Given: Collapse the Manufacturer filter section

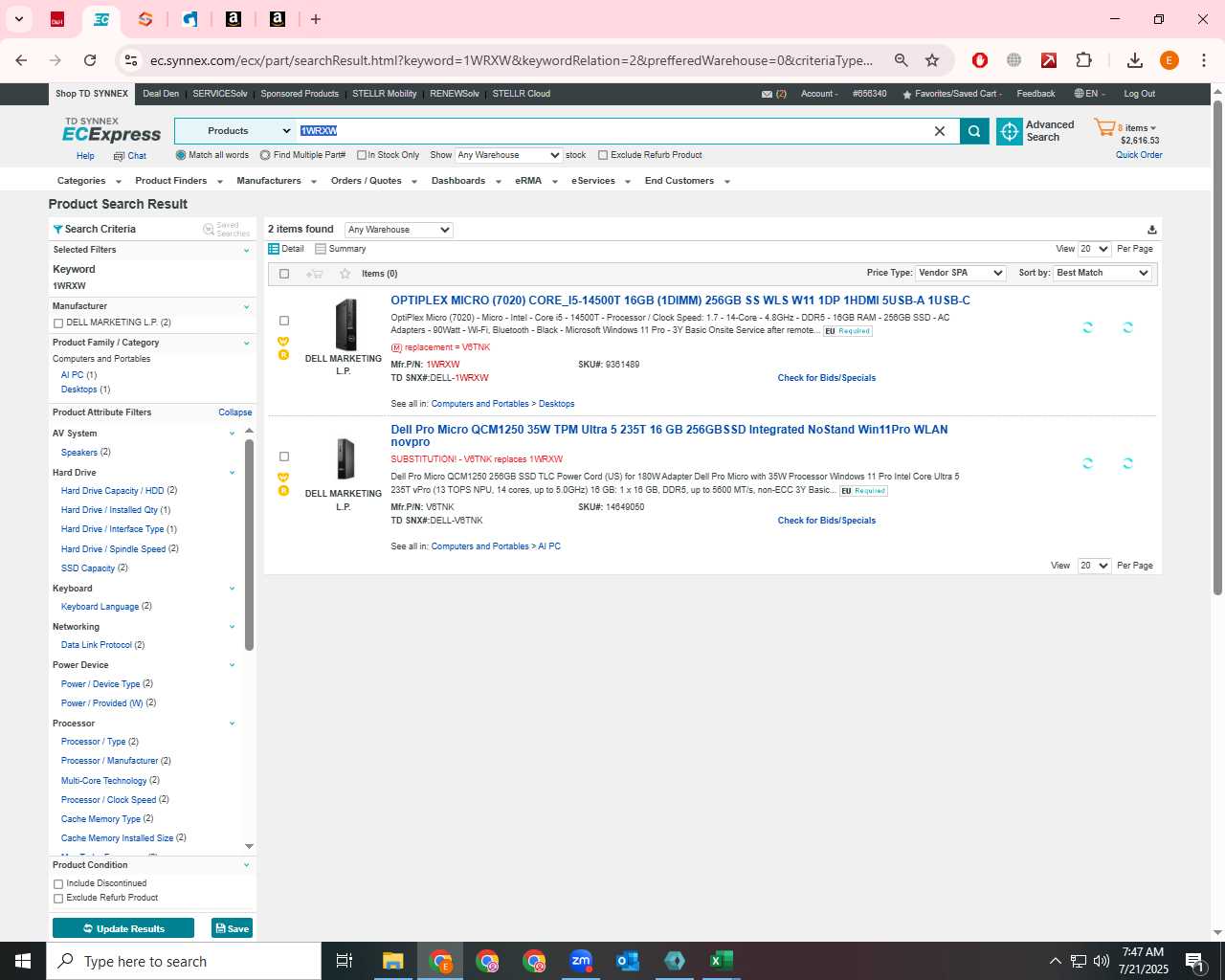Looking at the screenshot, I should 246,307.
